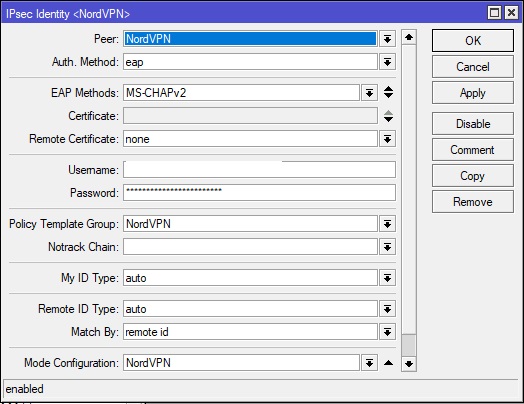Viewport: 524px width, 404px height.
Task: Open the Remote Certificate dropdown arrow
Action: point(387,139)
